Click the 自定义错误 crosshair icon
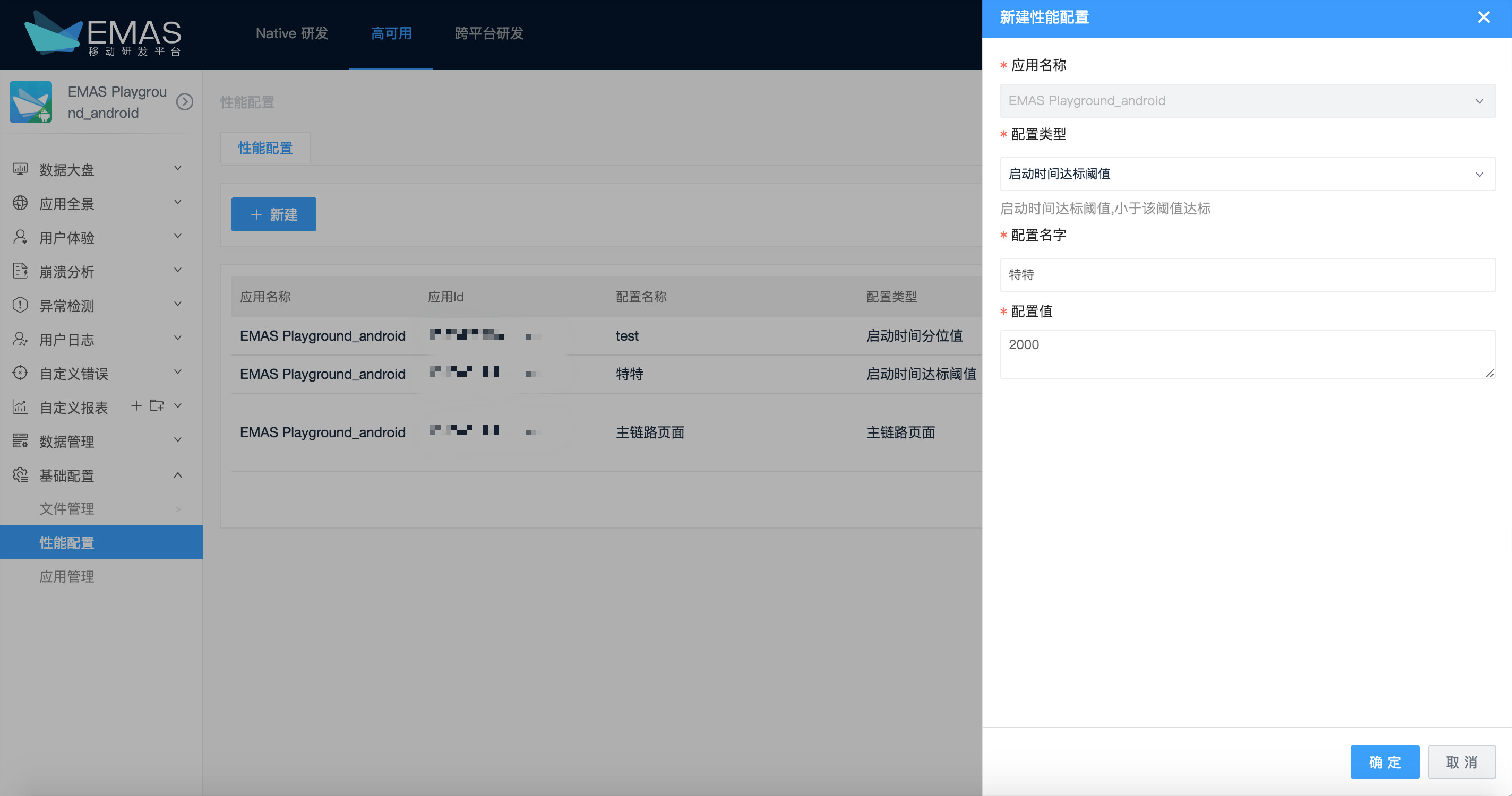This screenshot has width=1512, height=796. [20, 373]
